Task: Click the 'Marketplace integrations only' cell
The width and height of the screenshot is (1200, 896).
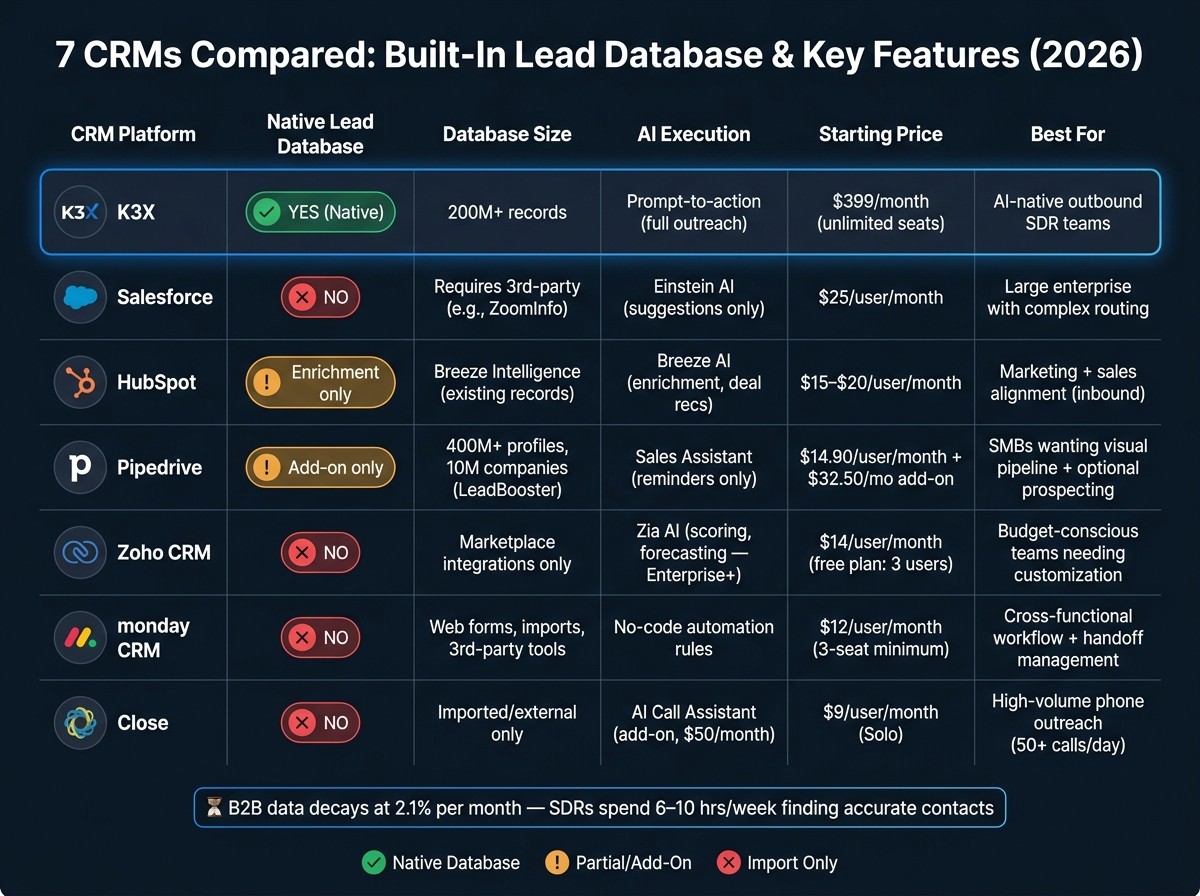Action: pyautogui.click(x=507, y=552)
